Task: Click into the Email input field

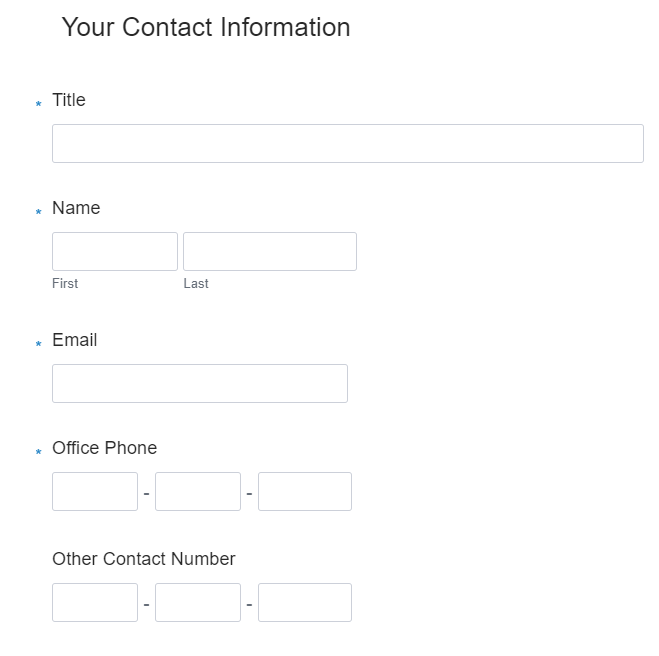Action: coord(200,383)
